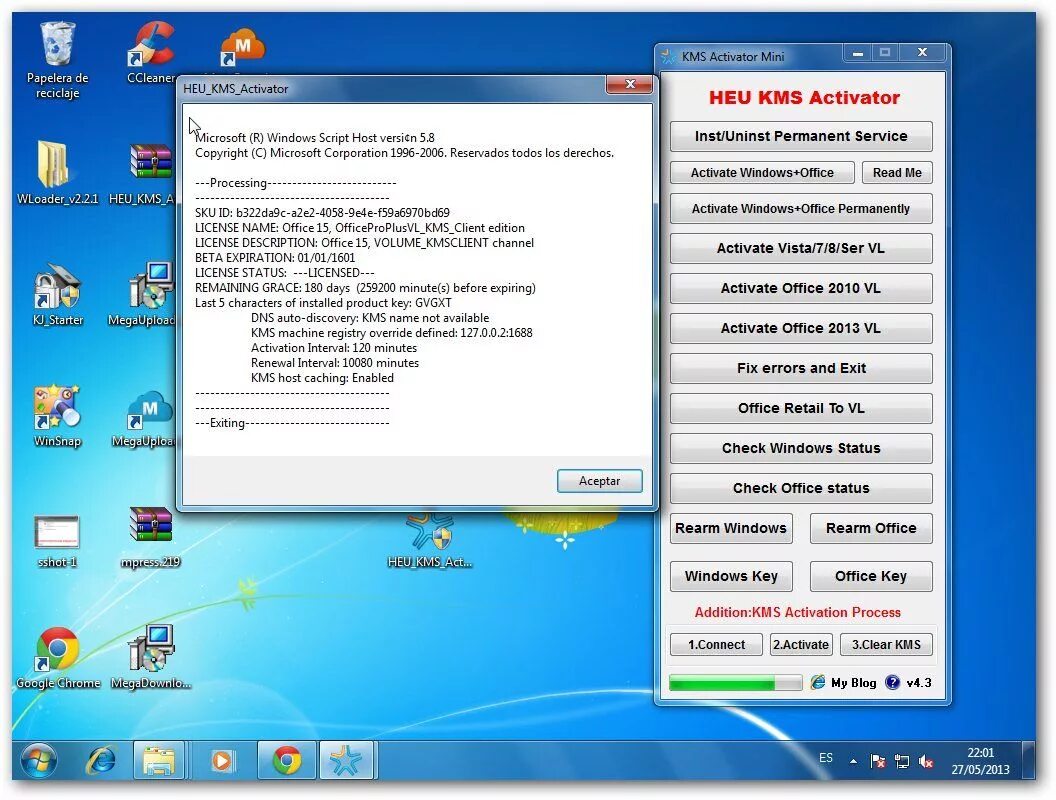
Task: Click the network tray icon
Action: click(x=902, y=762)
